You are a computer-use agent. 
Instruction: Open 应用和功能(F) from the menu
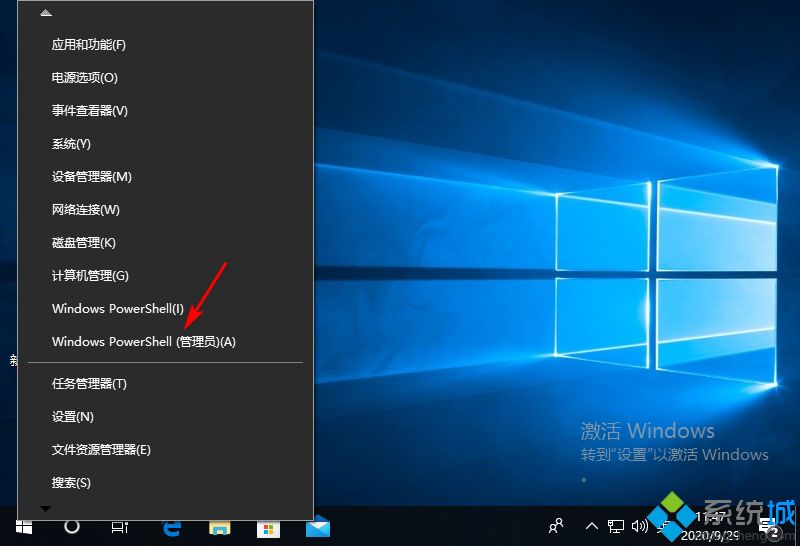165,45
